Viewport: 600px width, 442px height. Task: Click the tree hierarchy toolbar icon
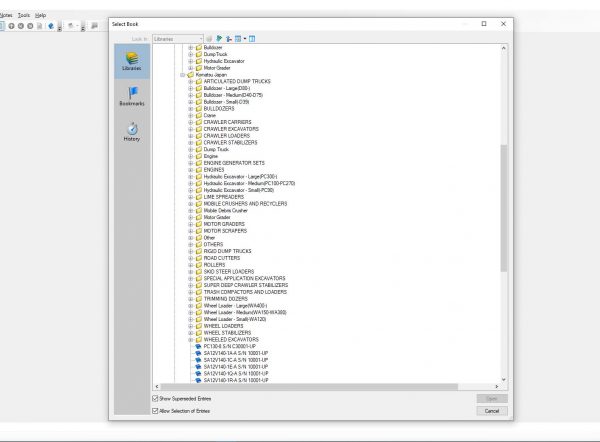(229, 39)
